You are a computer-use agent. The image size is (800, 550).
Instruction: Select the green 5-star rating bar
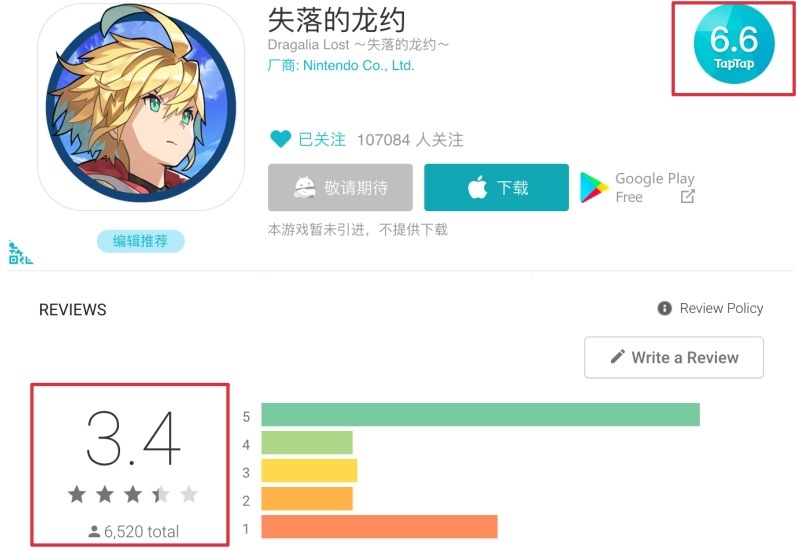(x=480, y=414)
